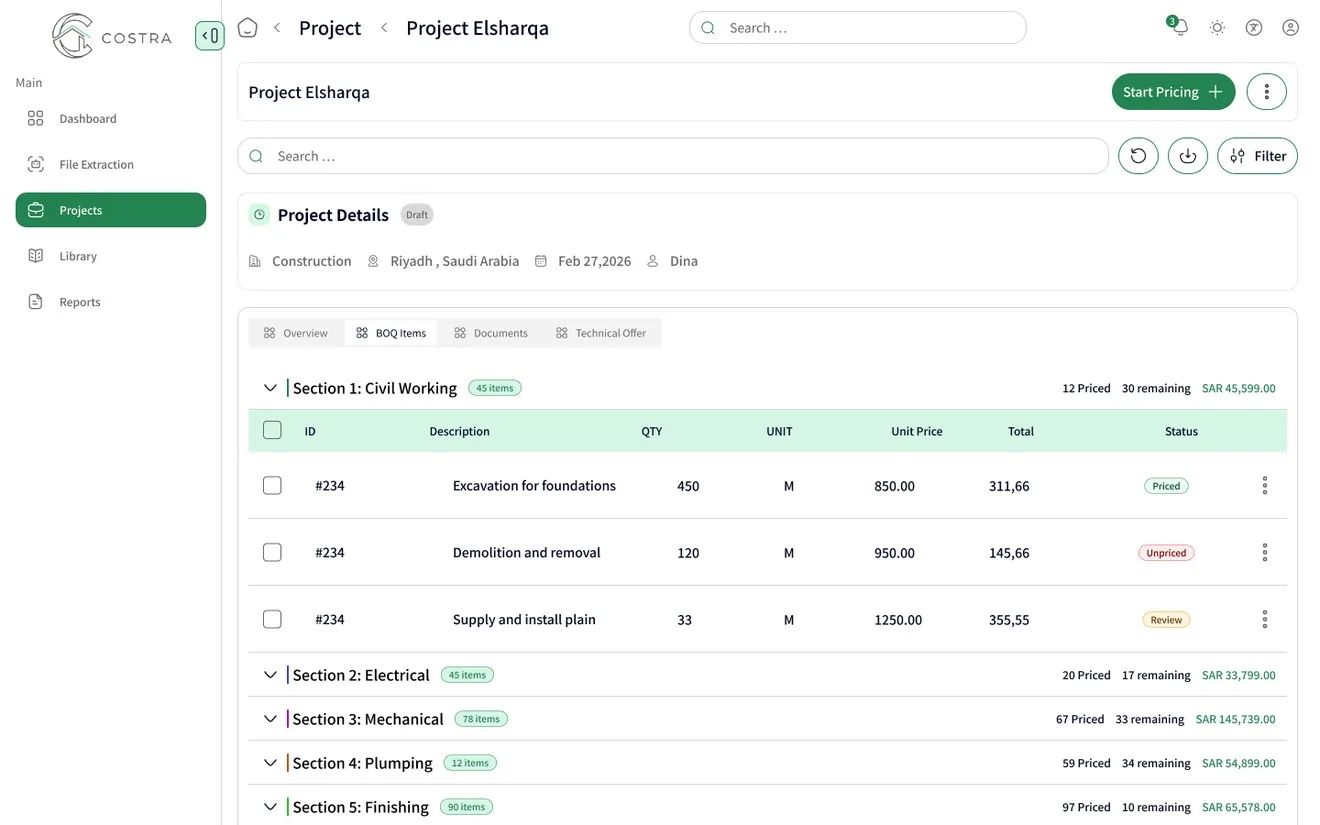The width and height of the screenshot is (1320, 825).
Task: Open the language switcher icon in header
Action: pos(1254,28)
